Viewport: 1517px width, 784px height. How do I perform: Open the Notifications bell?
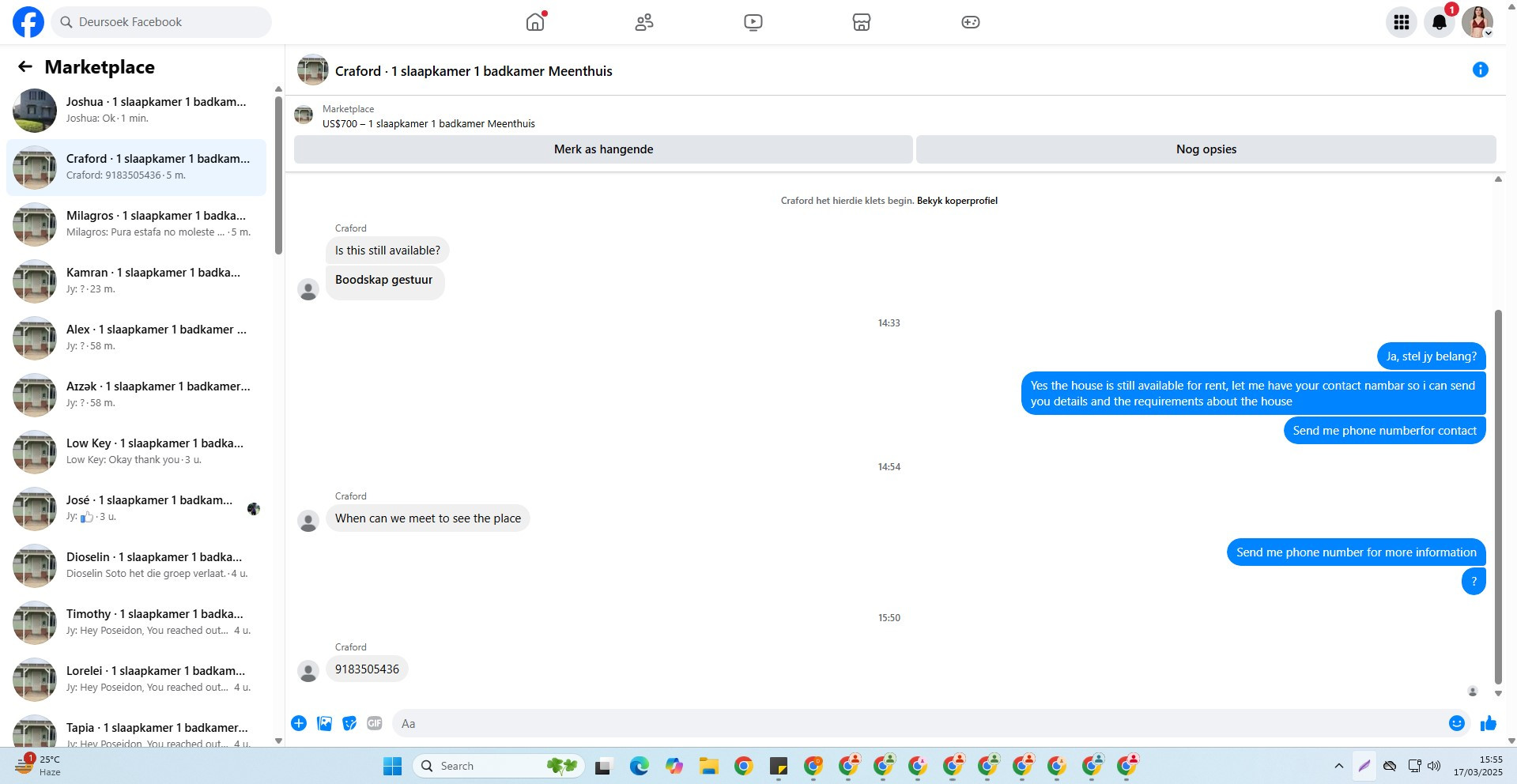pos(1440,22)
